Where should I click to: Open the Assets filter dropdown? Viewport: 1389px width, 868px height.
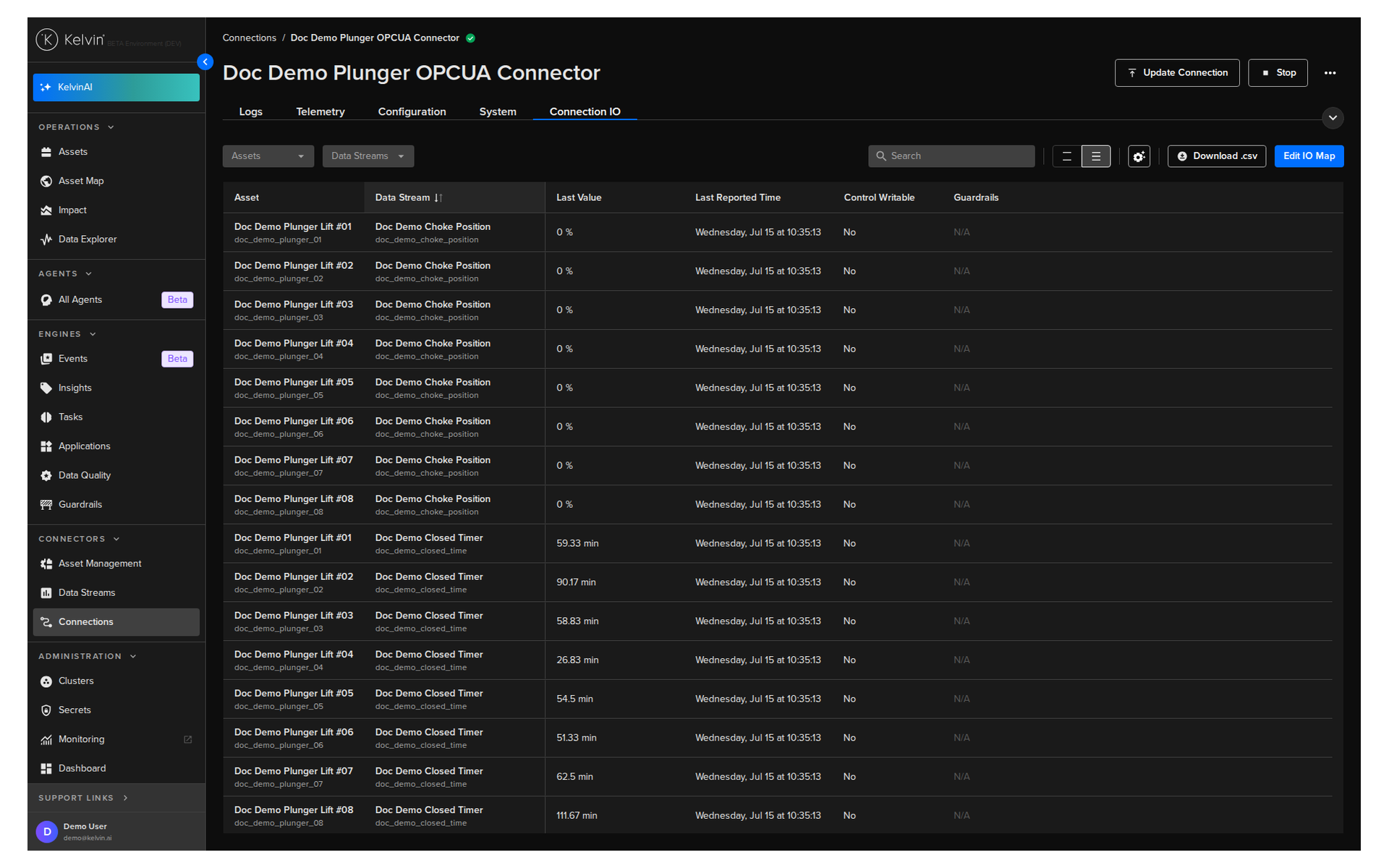click(268, 156)
